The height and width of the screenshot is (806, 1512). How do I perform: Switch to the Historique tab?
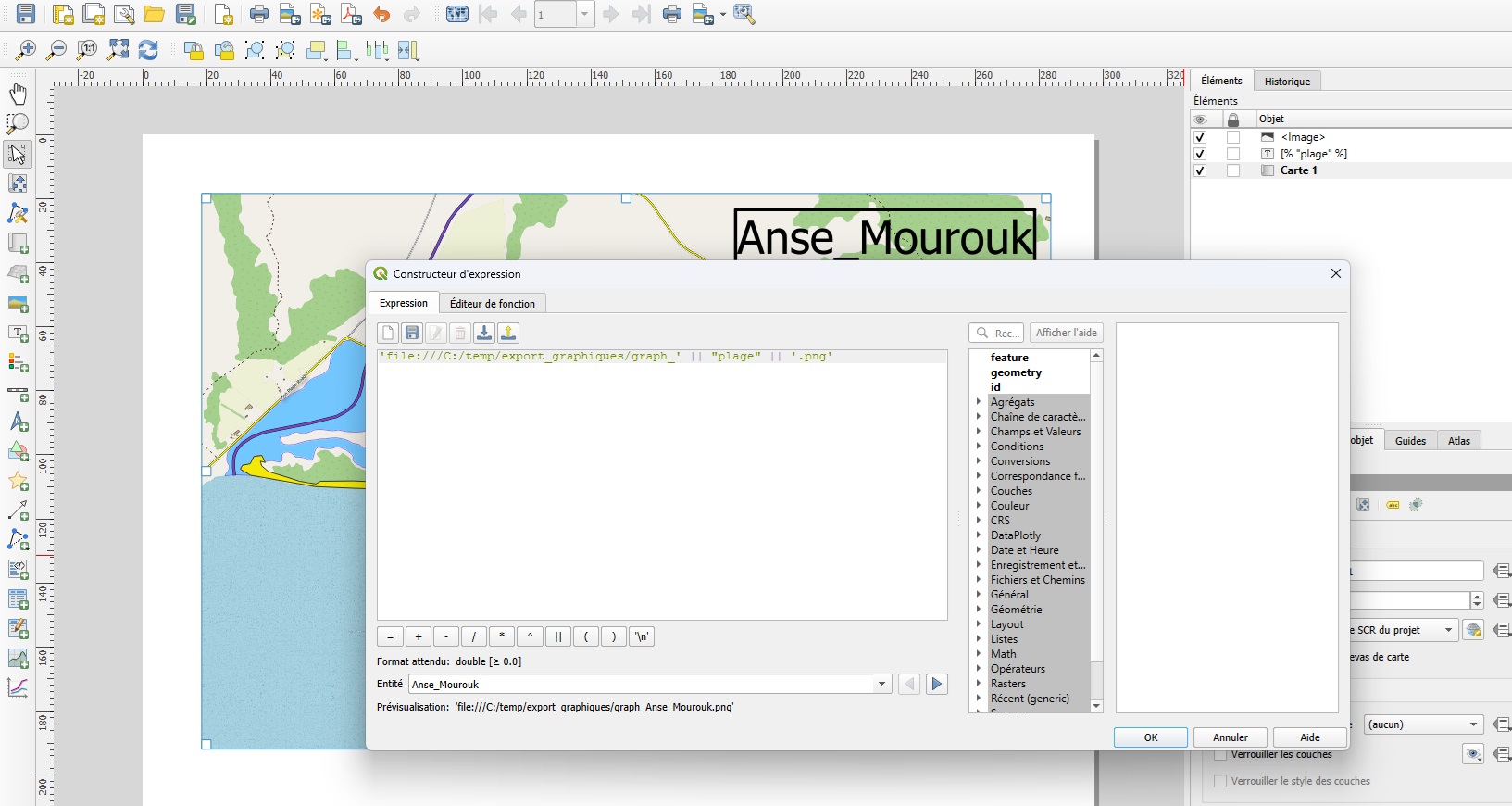pos(1287,82)
